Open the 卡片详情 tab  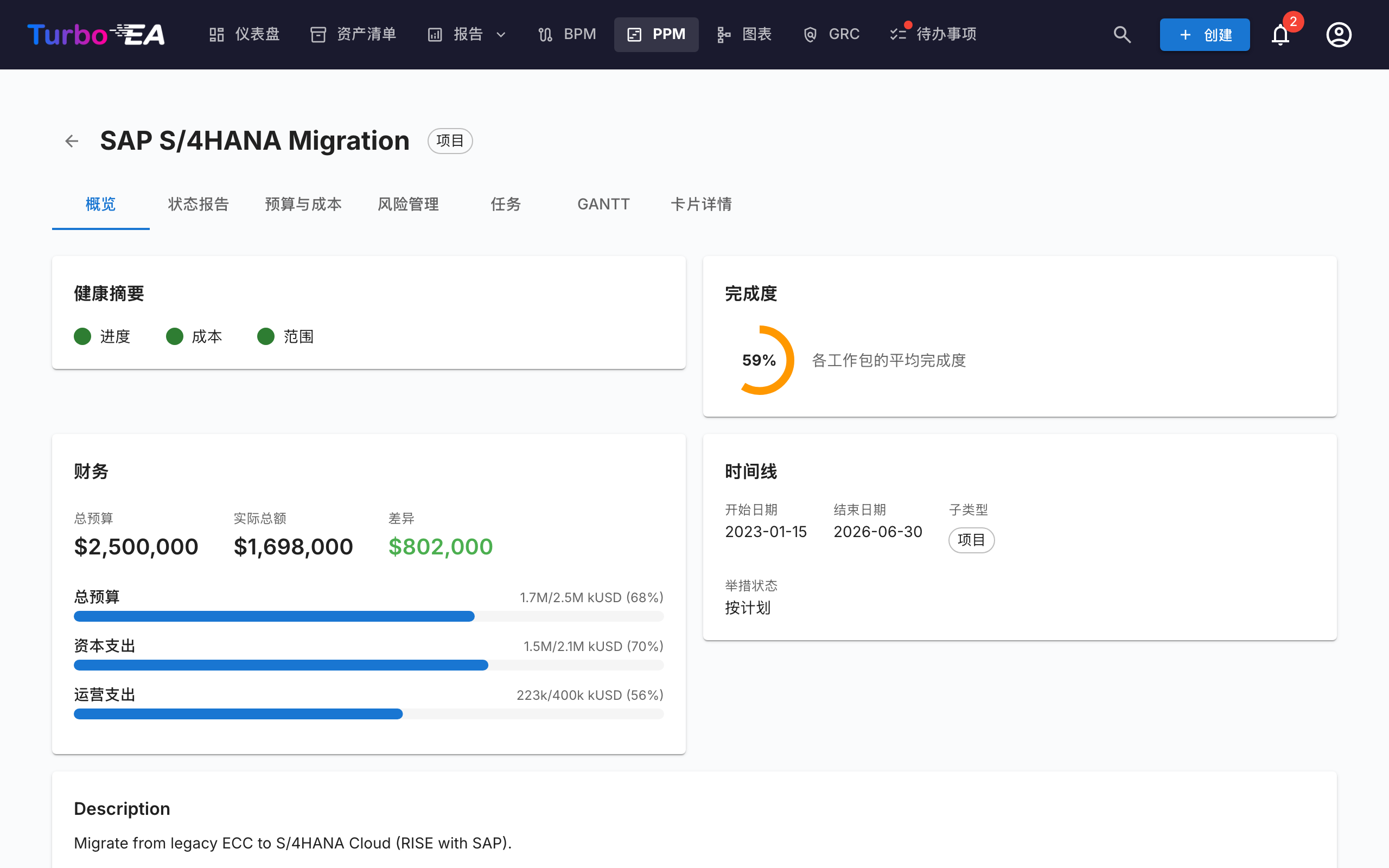(x=702, y=205)
